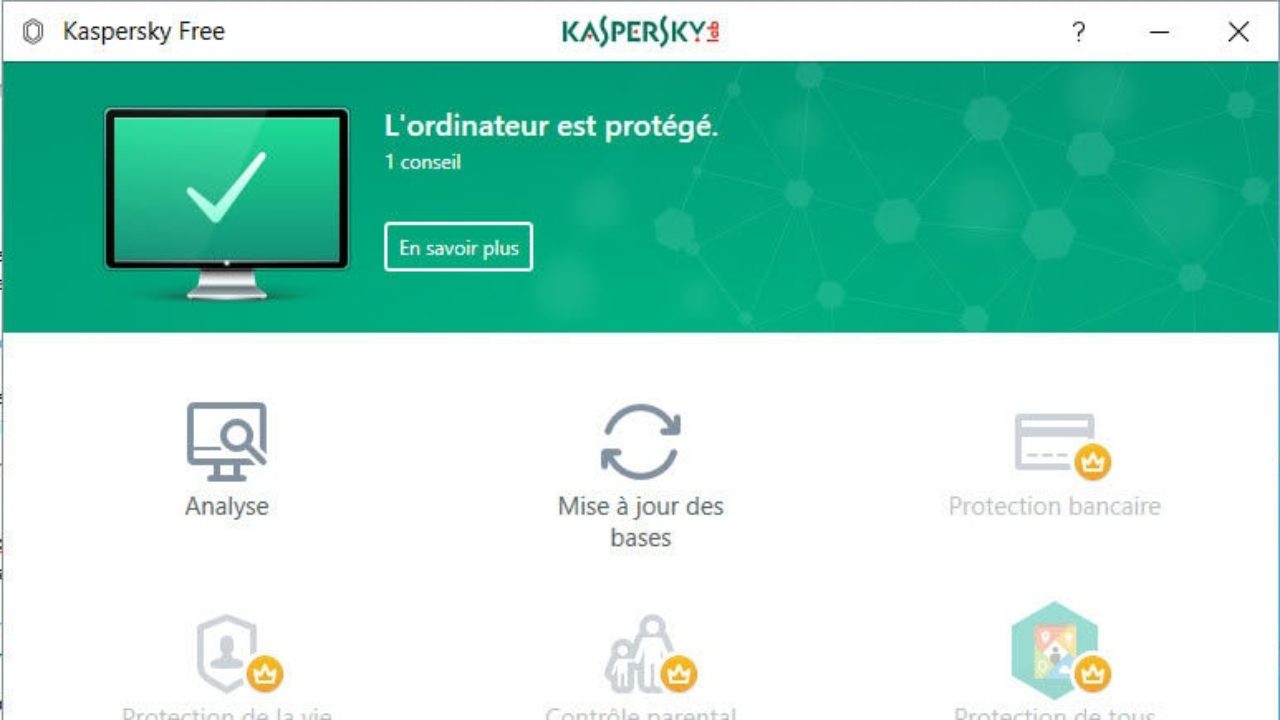
Task: Click the 1 conseil link
Action: click(423, 161)
